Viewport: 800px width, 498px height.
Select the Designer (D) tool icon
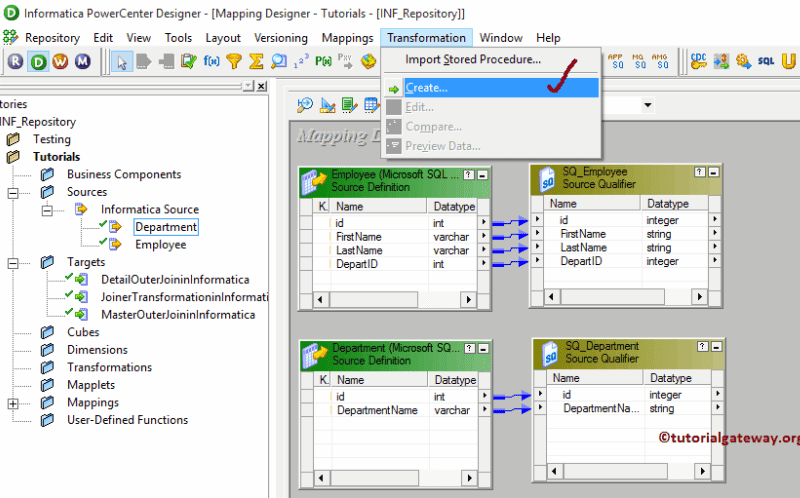click(38, 61)
